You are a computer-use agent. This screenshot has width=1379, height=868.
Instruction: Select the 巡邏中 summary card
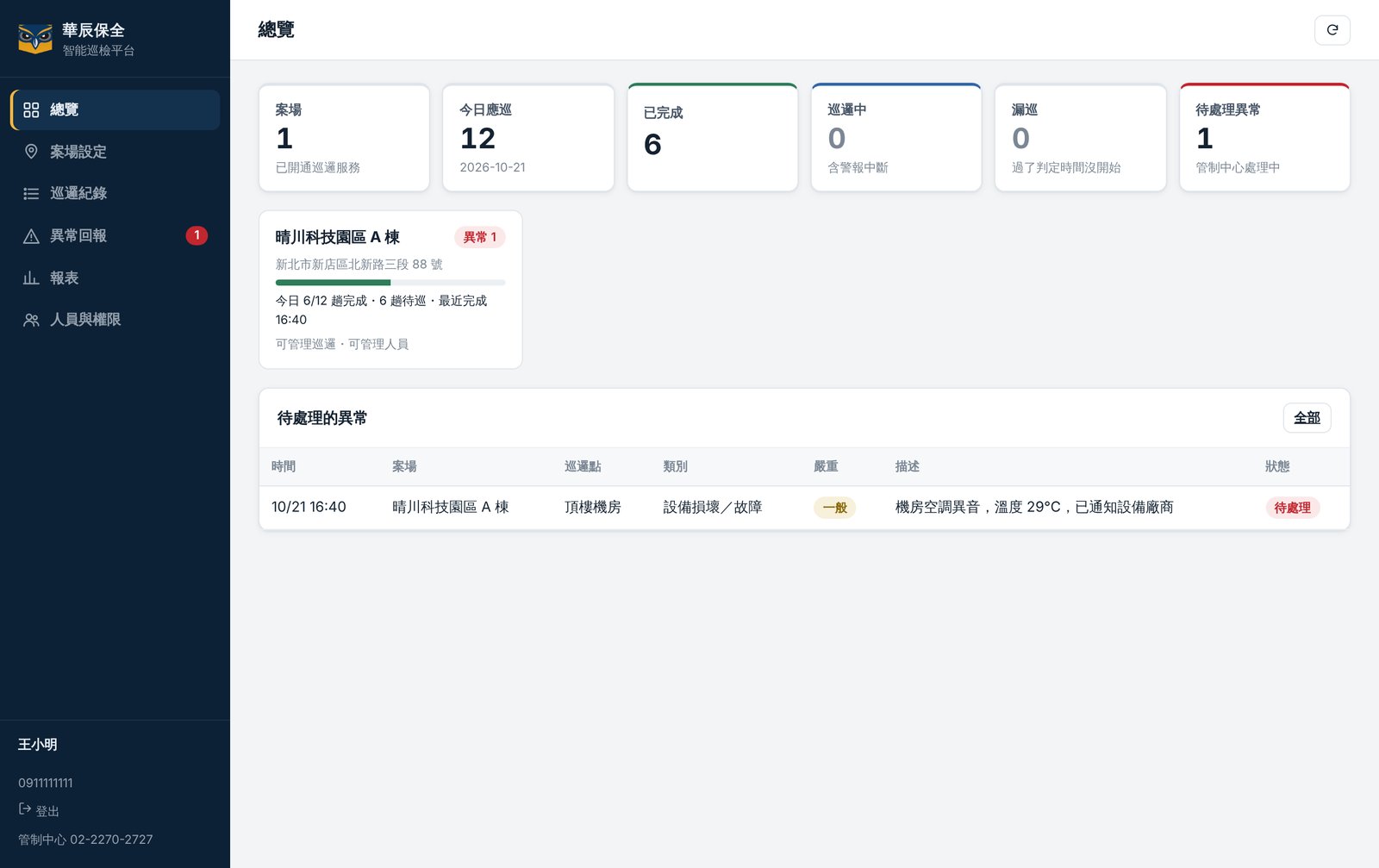pyautogui.click(x=896, y=138)
